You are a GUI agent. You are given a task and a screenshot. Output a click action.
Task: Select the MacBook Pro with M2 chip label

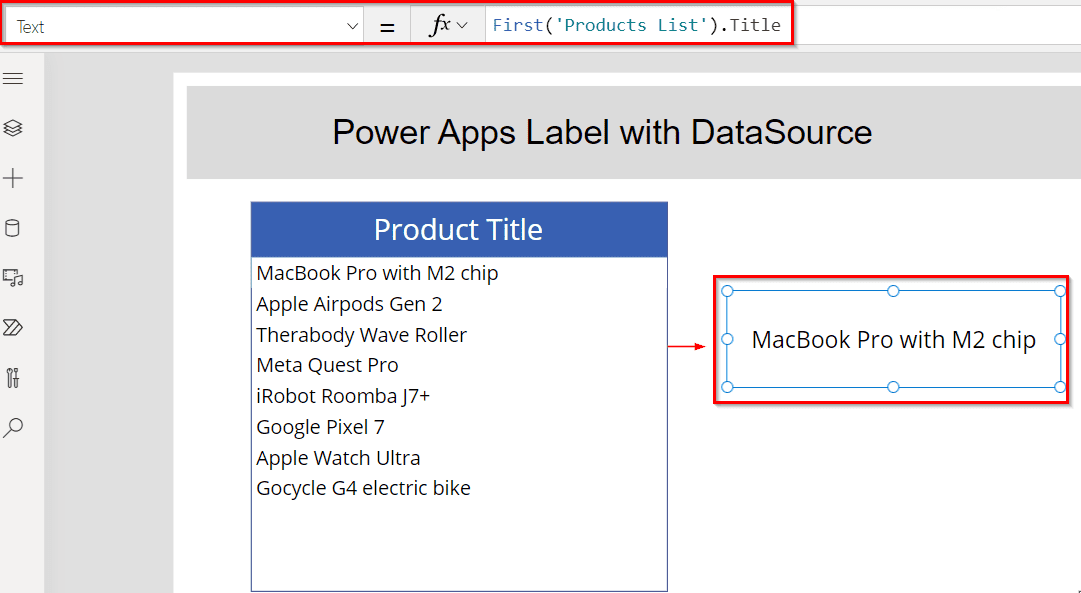892,340
